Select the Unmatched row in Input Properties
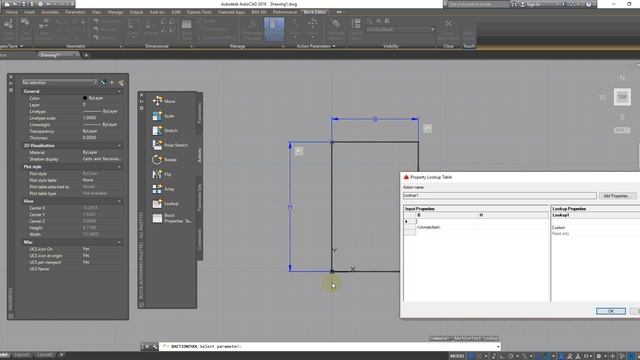The height and width of the screenshot is (360, 640). point(476,227)
